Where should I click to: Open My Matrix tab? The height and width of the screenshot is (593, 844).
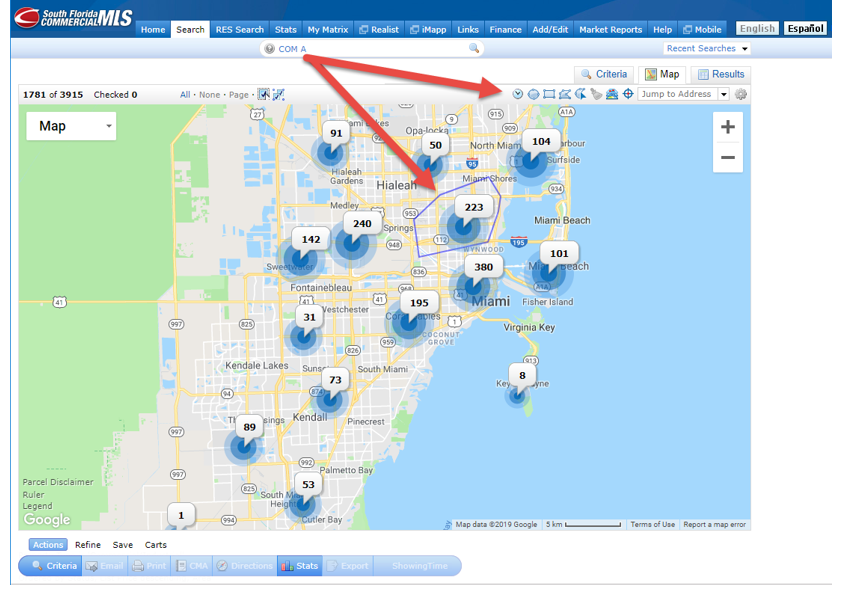click(x=328, y=30)
